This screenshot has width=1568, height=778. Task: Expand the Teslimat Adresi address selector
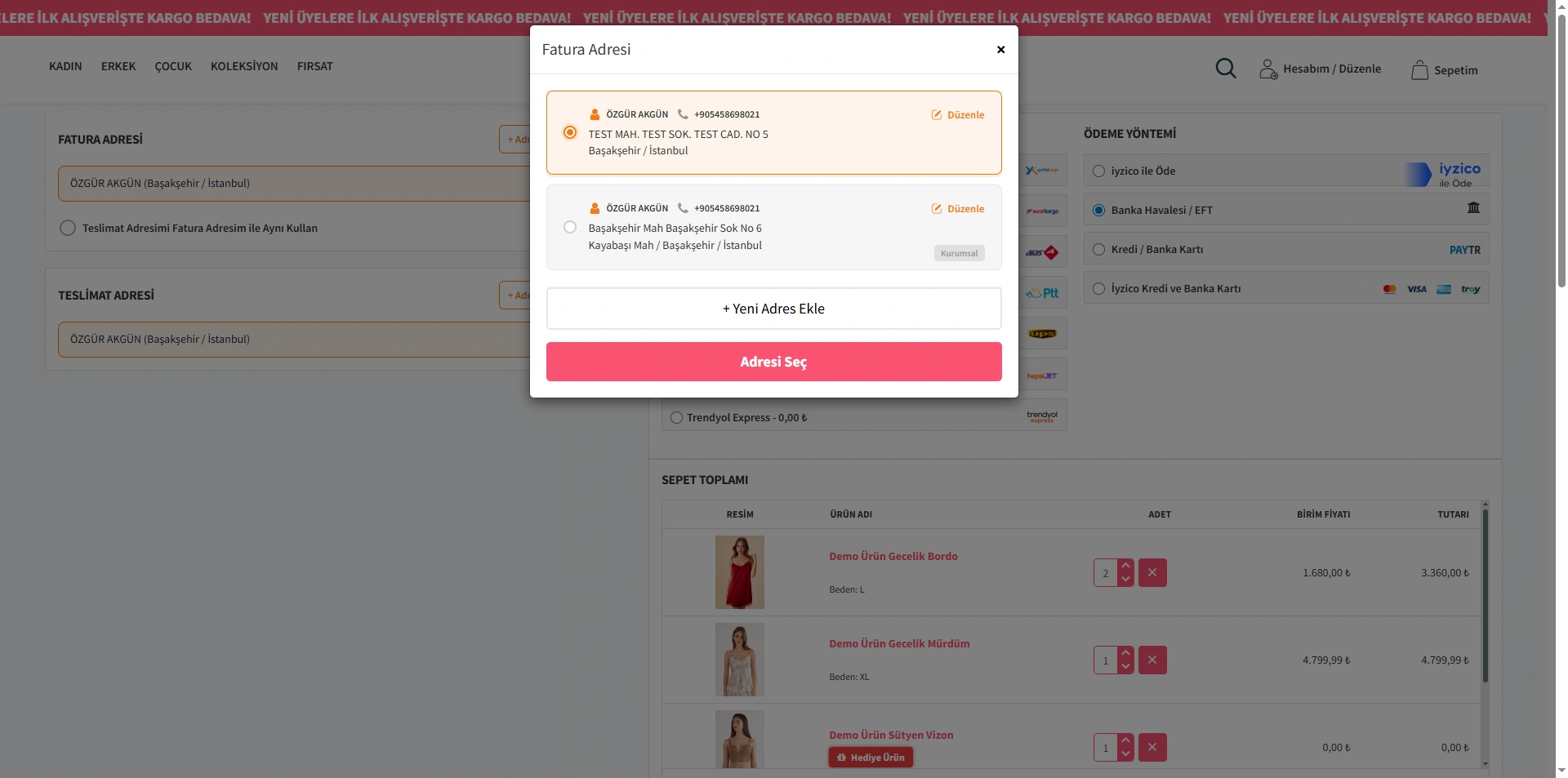pos(294,340)
